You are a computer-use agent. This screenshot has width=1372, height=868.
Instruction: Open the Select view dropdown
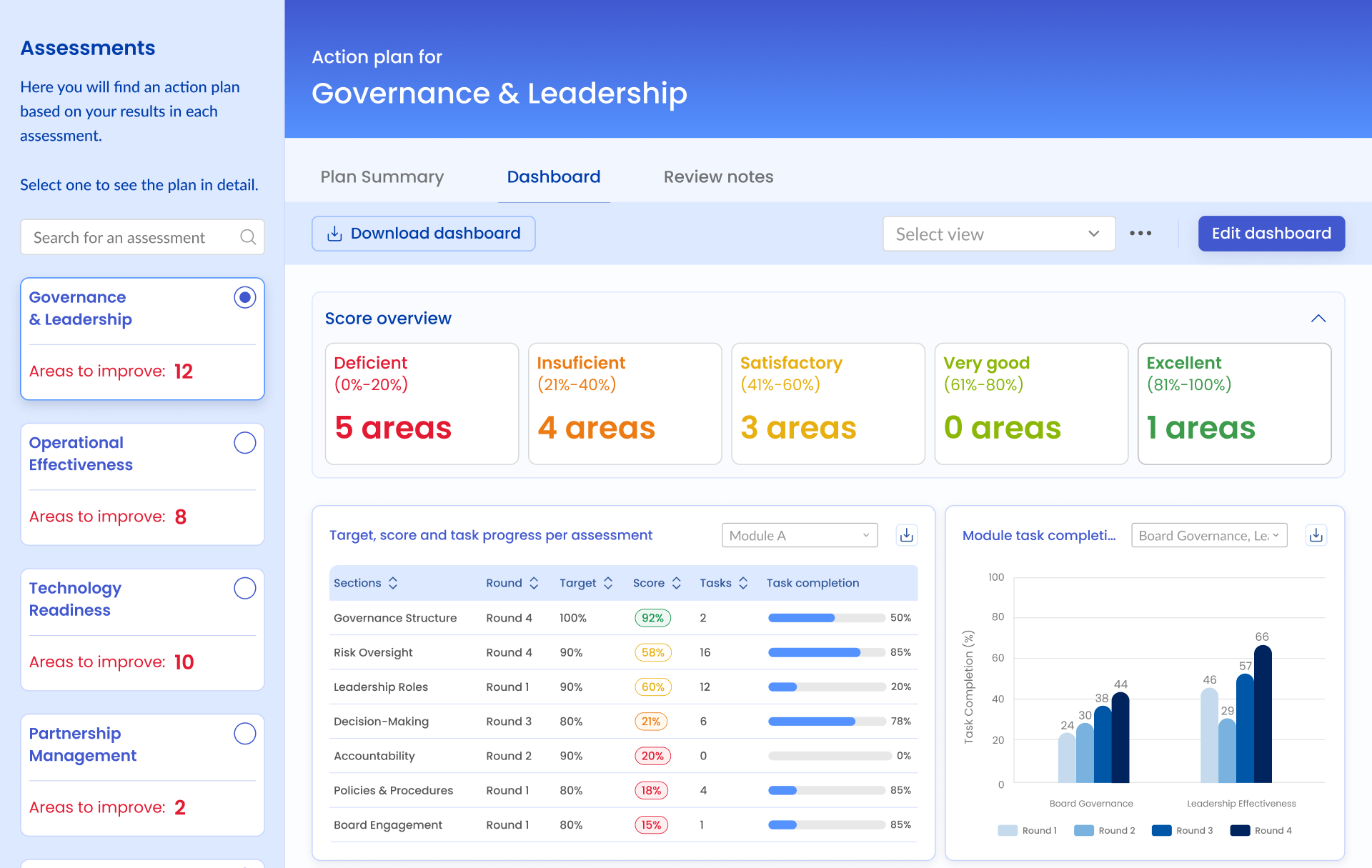999,234
